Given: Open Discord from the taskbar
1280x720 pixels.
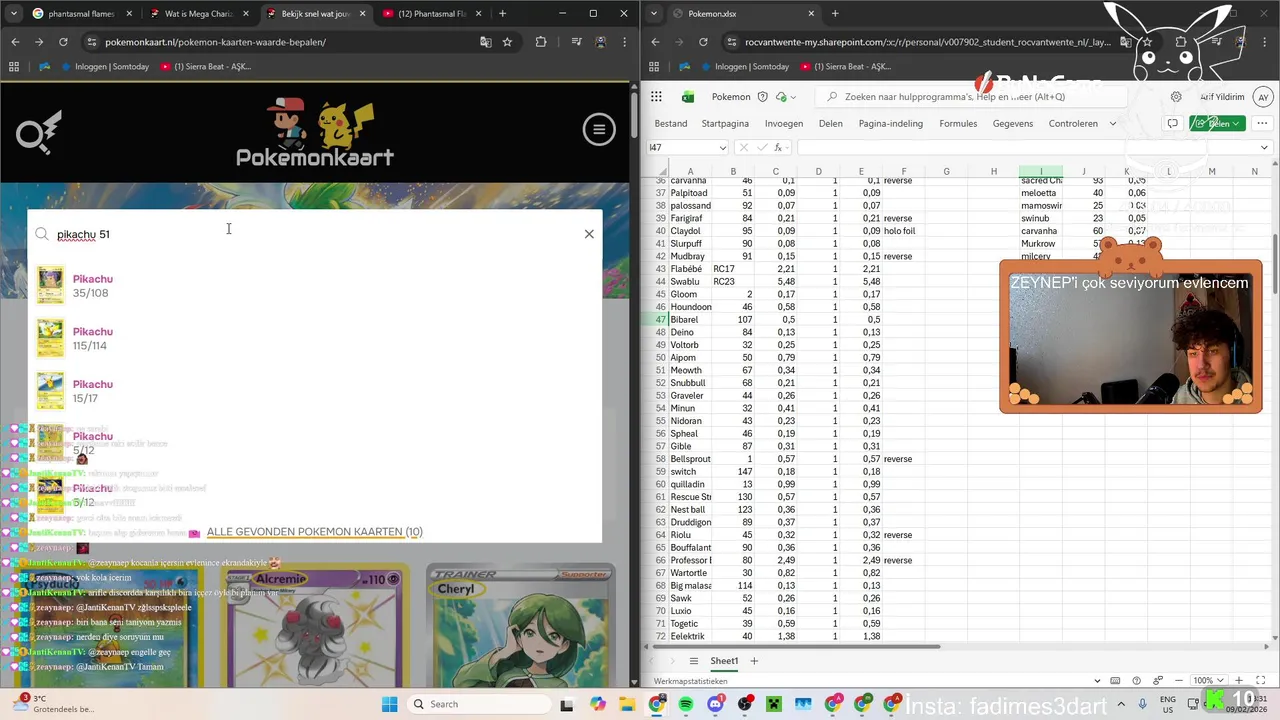Looking at the screenshot, I should click(x=715, y=704).
